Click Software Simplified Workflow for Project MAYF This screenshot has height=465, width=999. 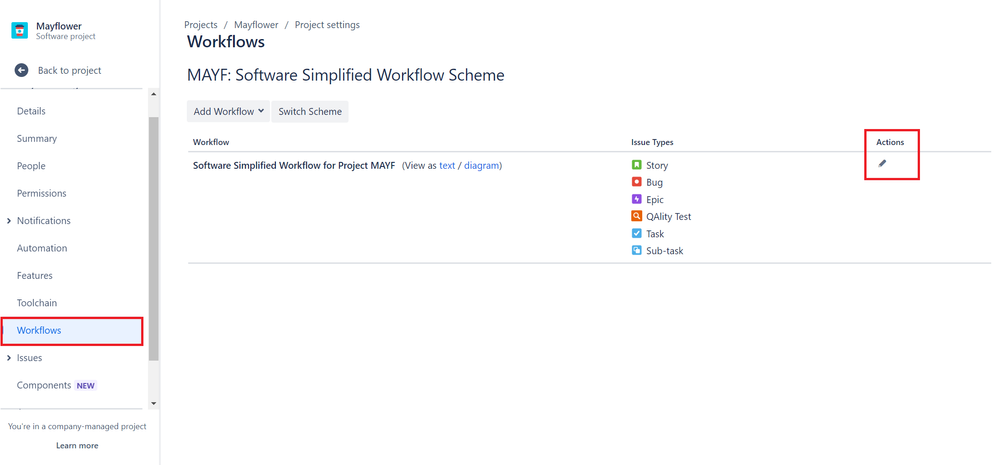tap(294, 166)
